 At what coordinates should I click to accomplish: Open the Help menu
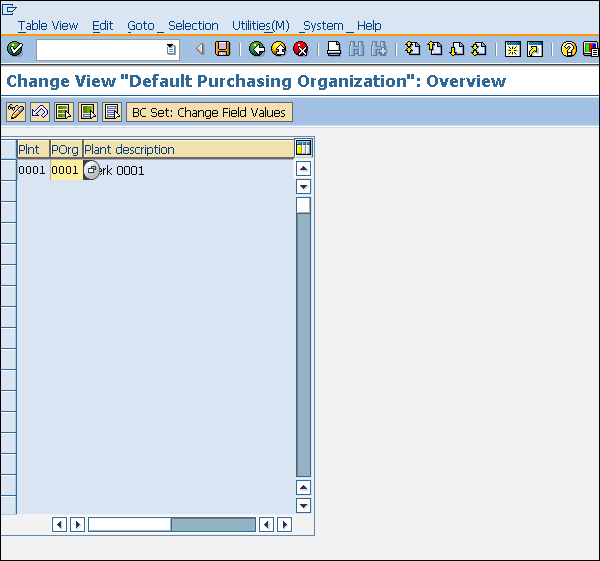(x=369, y=26)
